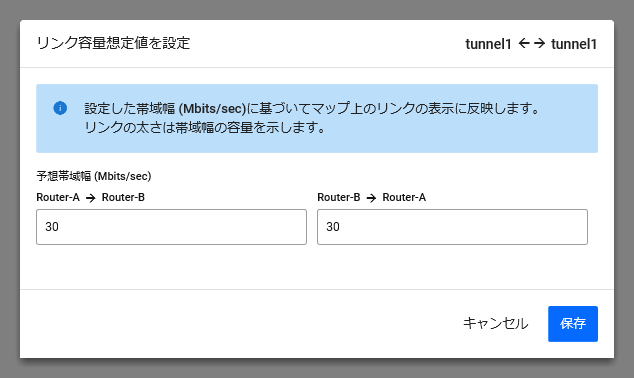Click the blue info icon in banner

60,108
